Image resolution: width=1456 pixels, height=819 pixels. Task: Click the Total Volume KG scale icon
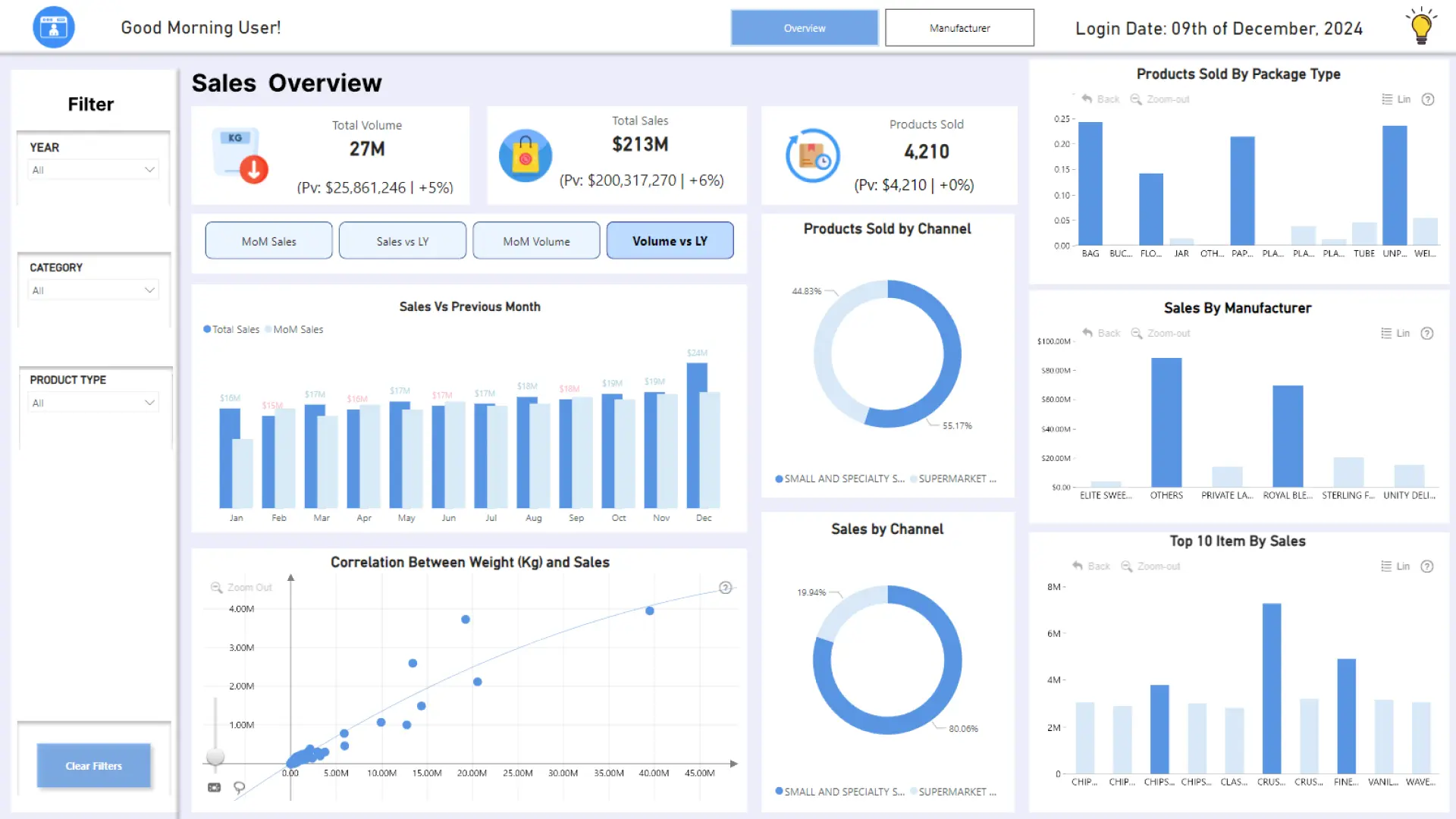[241, 155]
